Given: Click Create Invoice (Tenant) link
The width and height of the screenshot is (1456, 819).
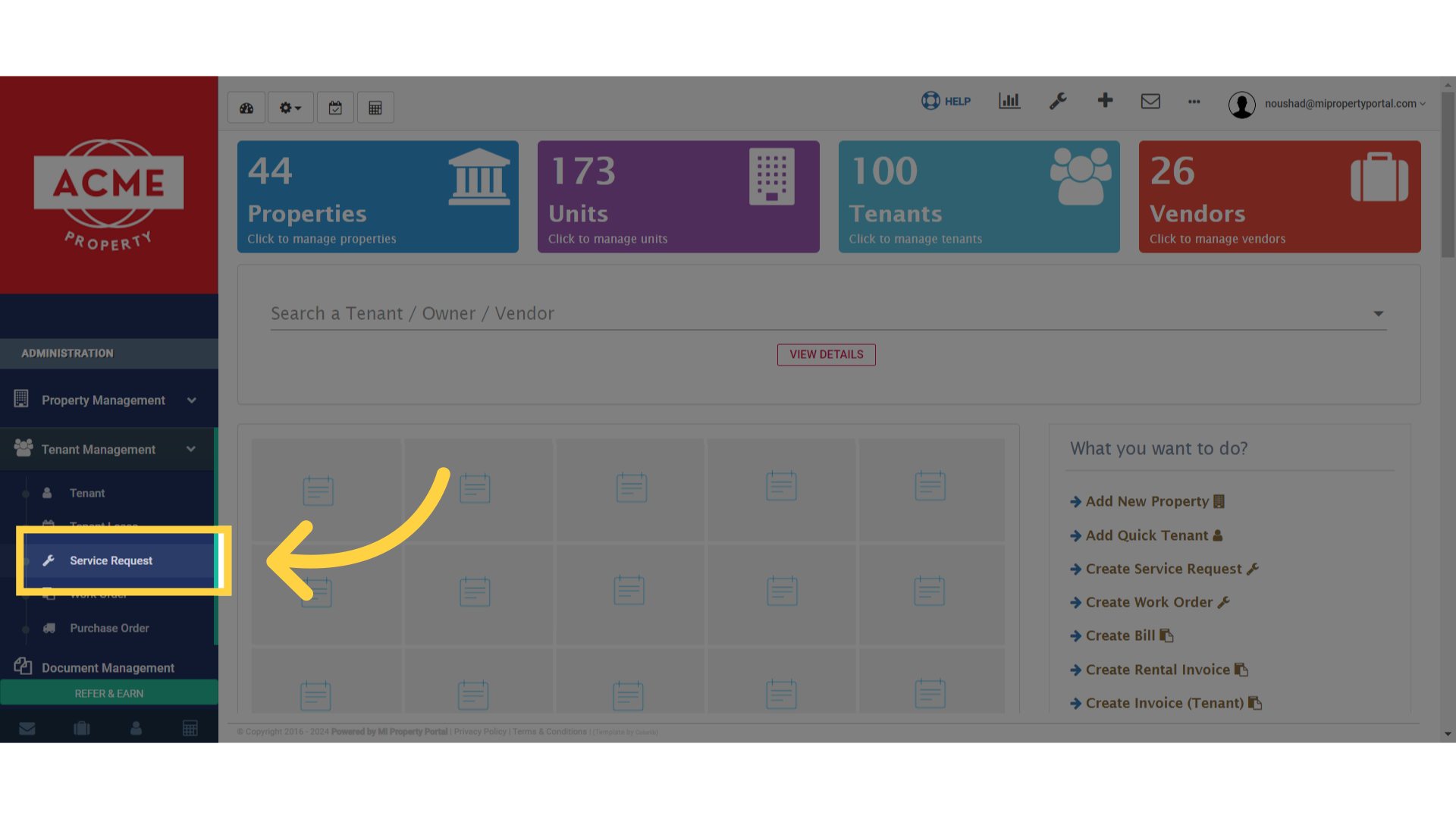Looking at the screenshot, I should (x=1166, y=703).
